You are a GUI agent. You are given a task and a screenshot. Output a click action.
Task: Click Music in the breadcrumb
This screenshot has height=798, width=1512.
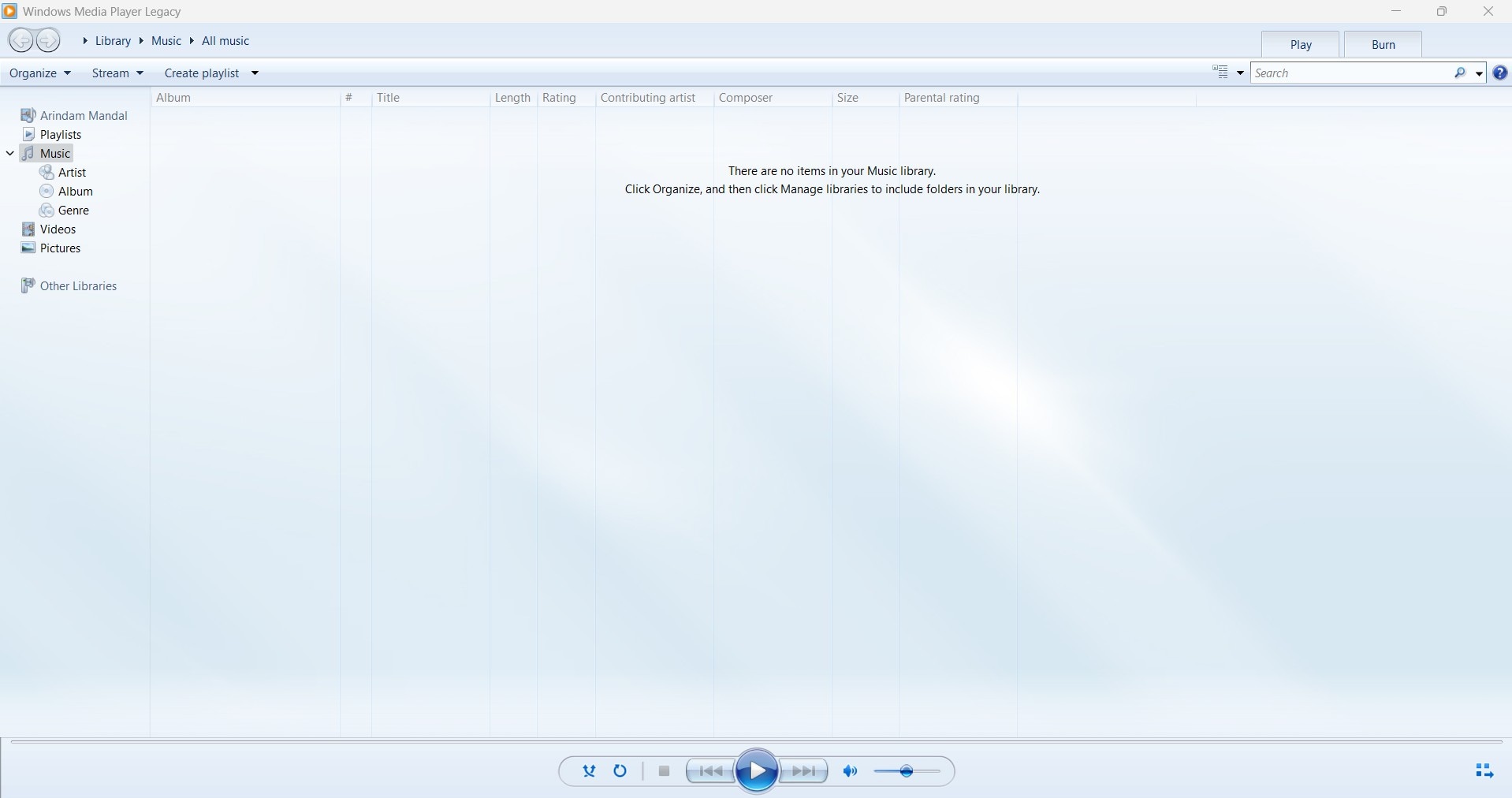point(166,41)
